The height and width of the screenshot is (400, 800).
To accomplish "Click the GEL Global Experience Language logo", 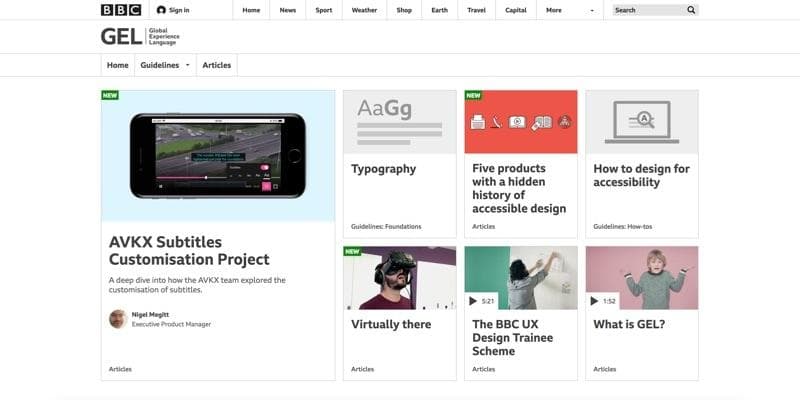I will (x=140, y=37).
